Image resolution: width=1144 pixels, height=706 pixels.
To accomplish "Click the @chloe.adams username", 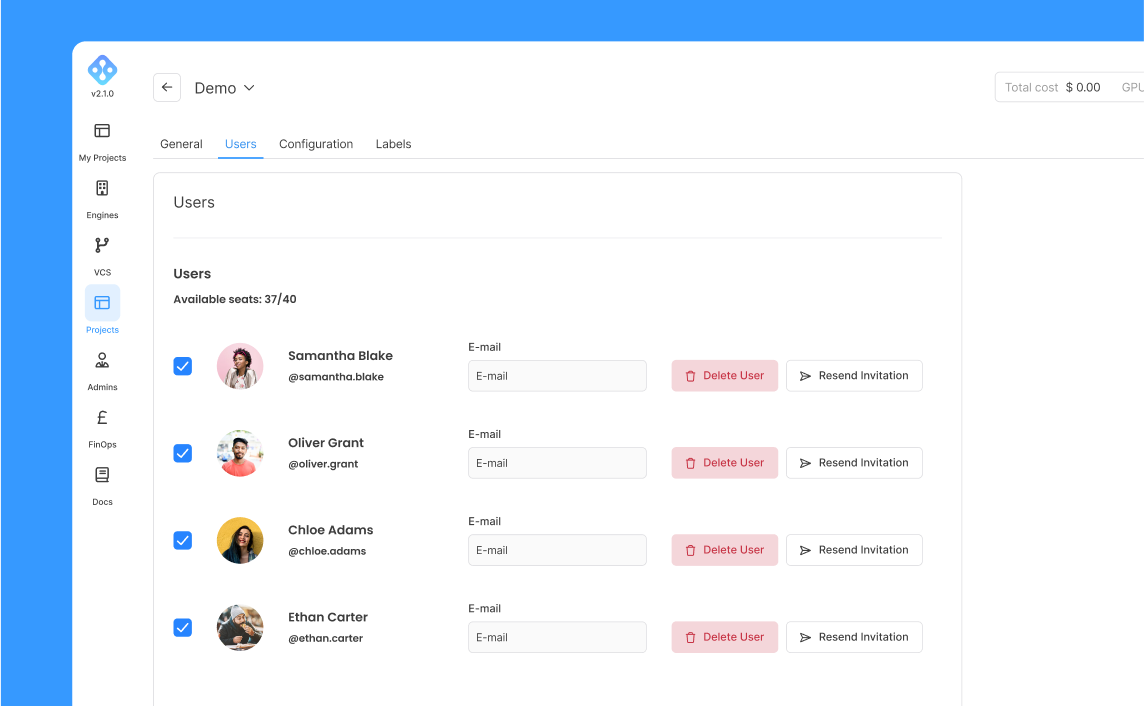I will pos(327,551).
